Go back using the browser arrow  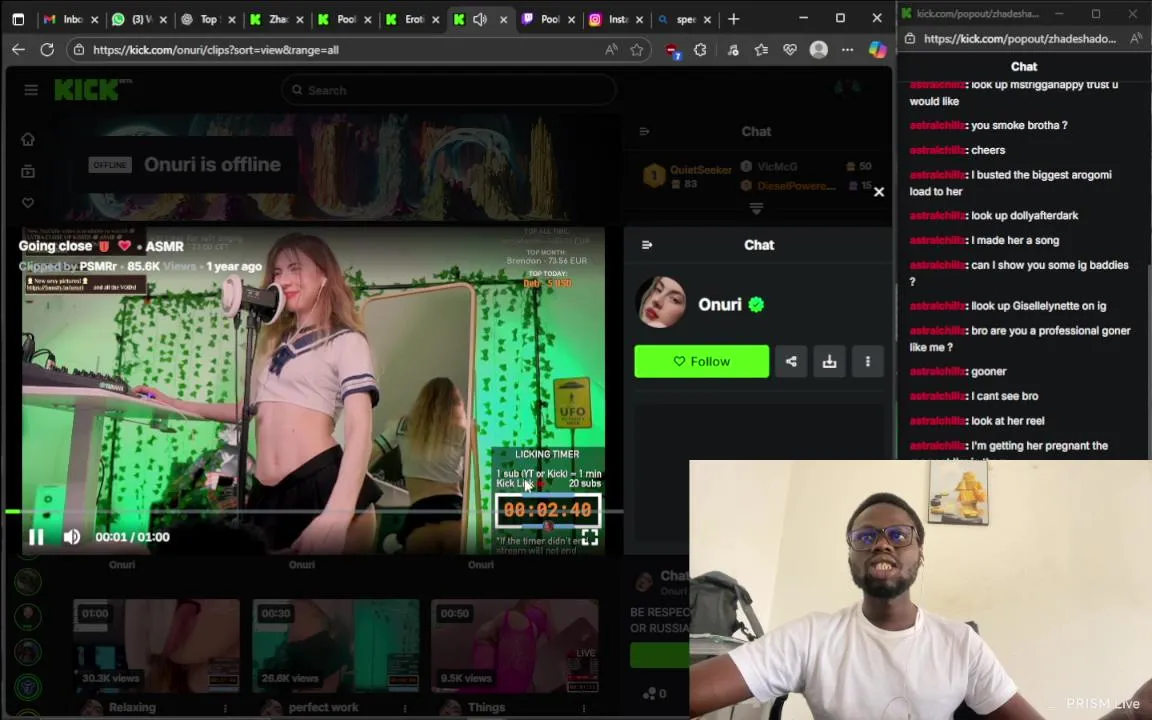[18, 49]
